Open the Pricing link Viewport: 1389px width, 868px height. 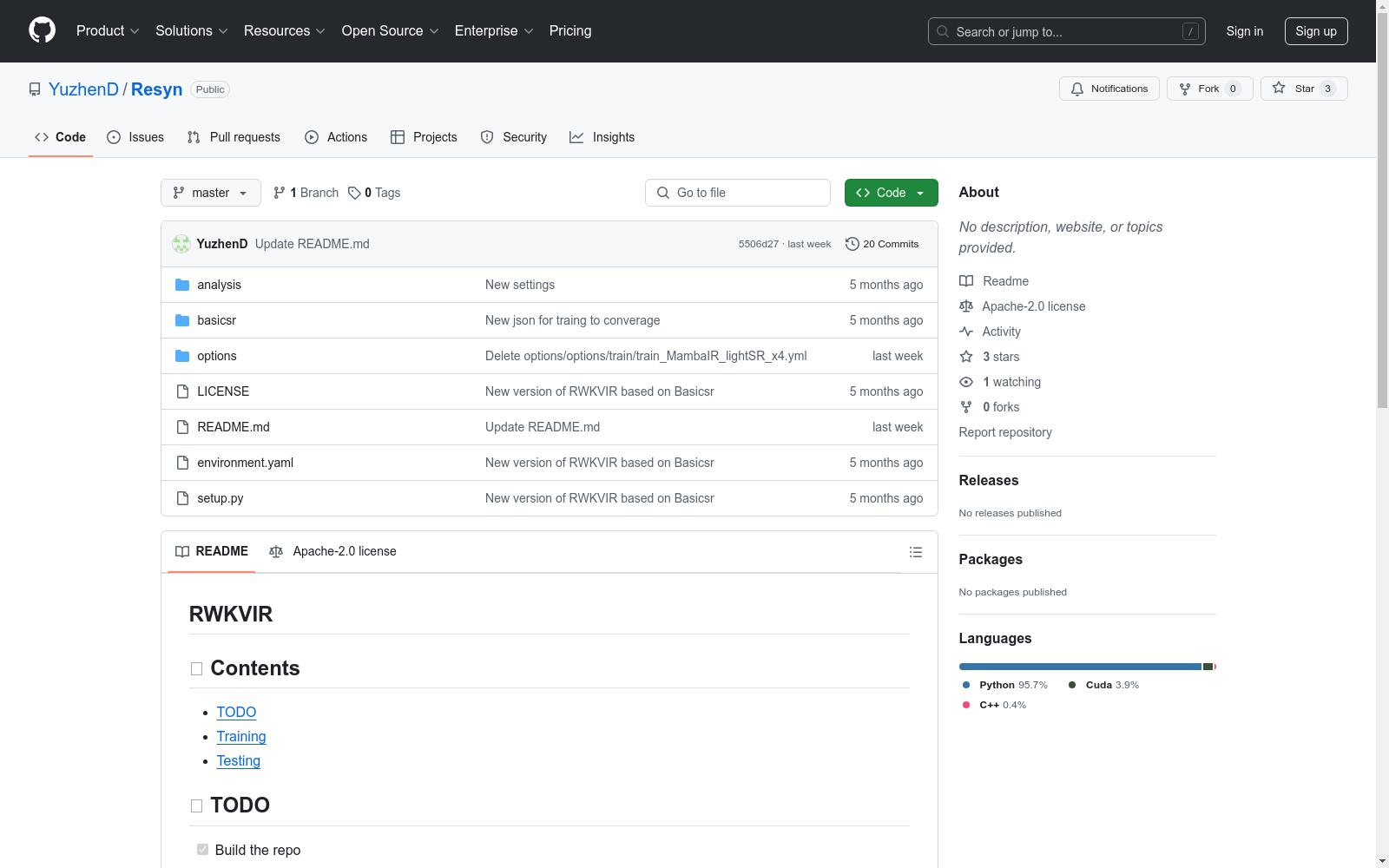pos(570,30)
